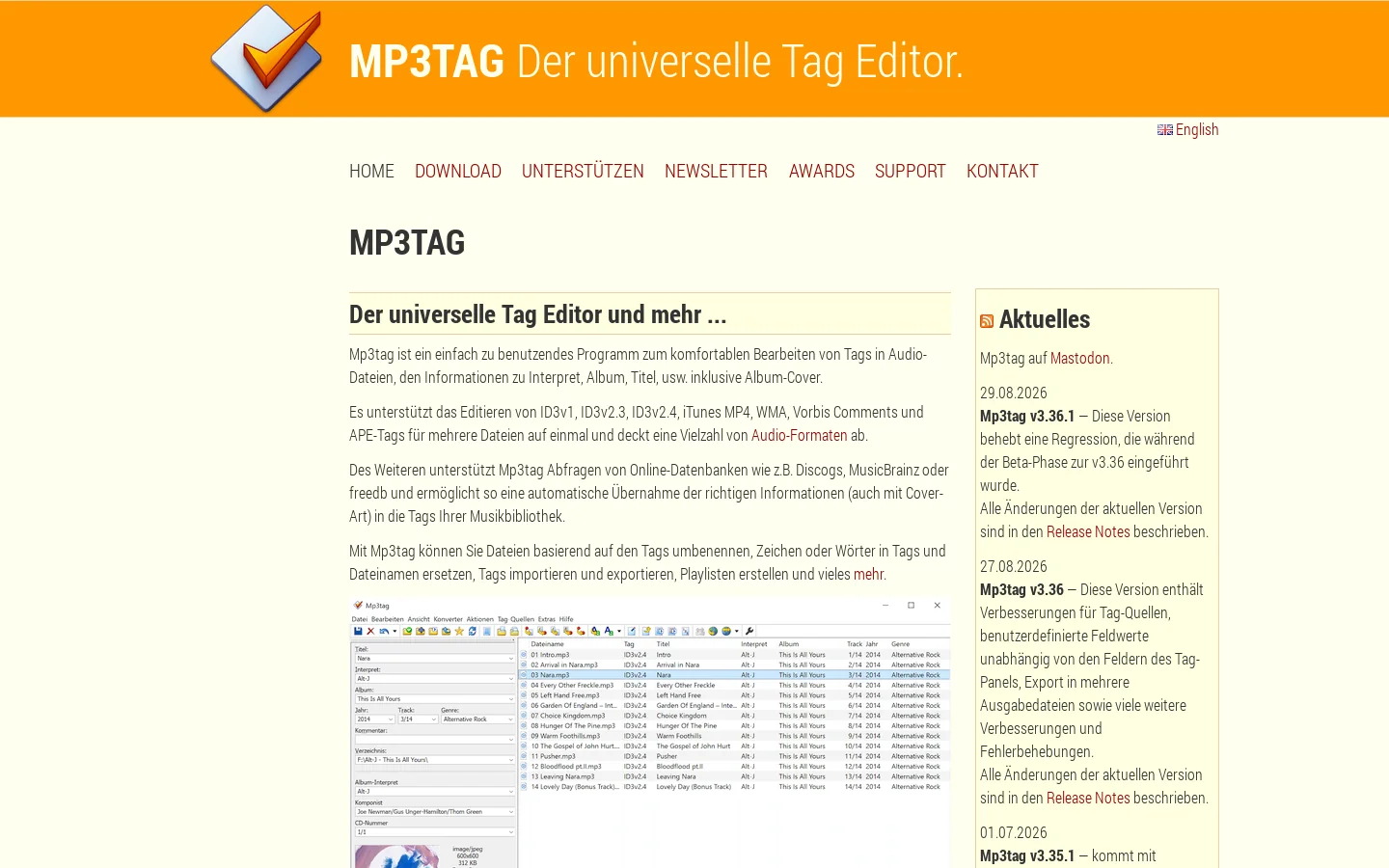Select NEWSLETTER in the navigation bar
This screenshot has width=1389, height=868.
(716, 172)
